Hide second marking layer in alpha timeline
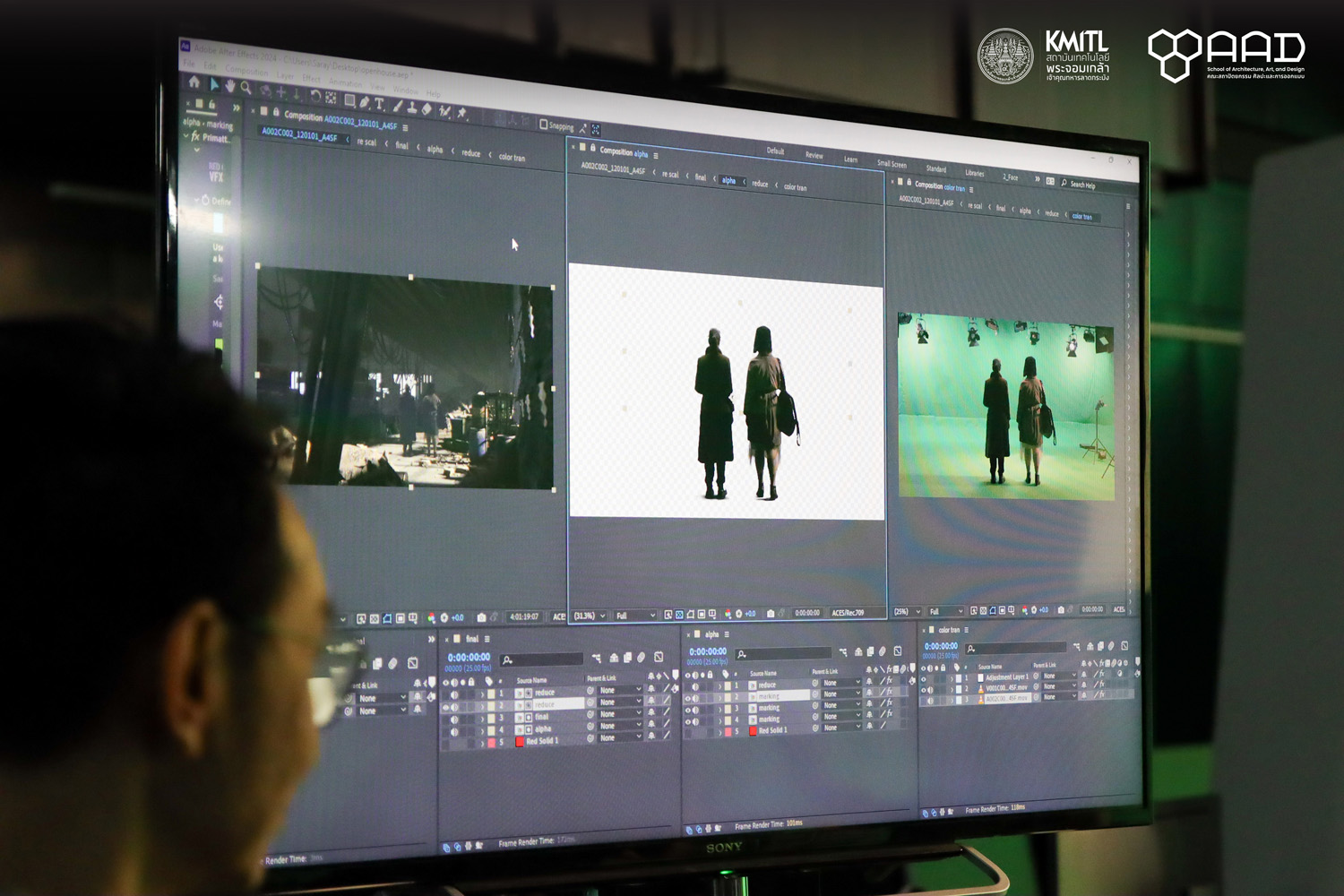 (688, 710)
